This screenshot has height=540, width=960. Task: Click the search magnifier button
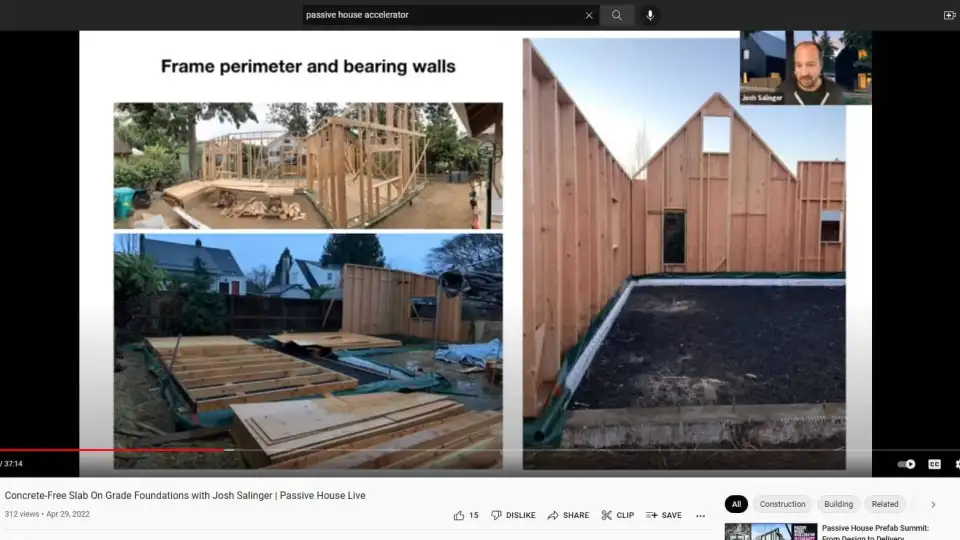click(x=617, y=15)
